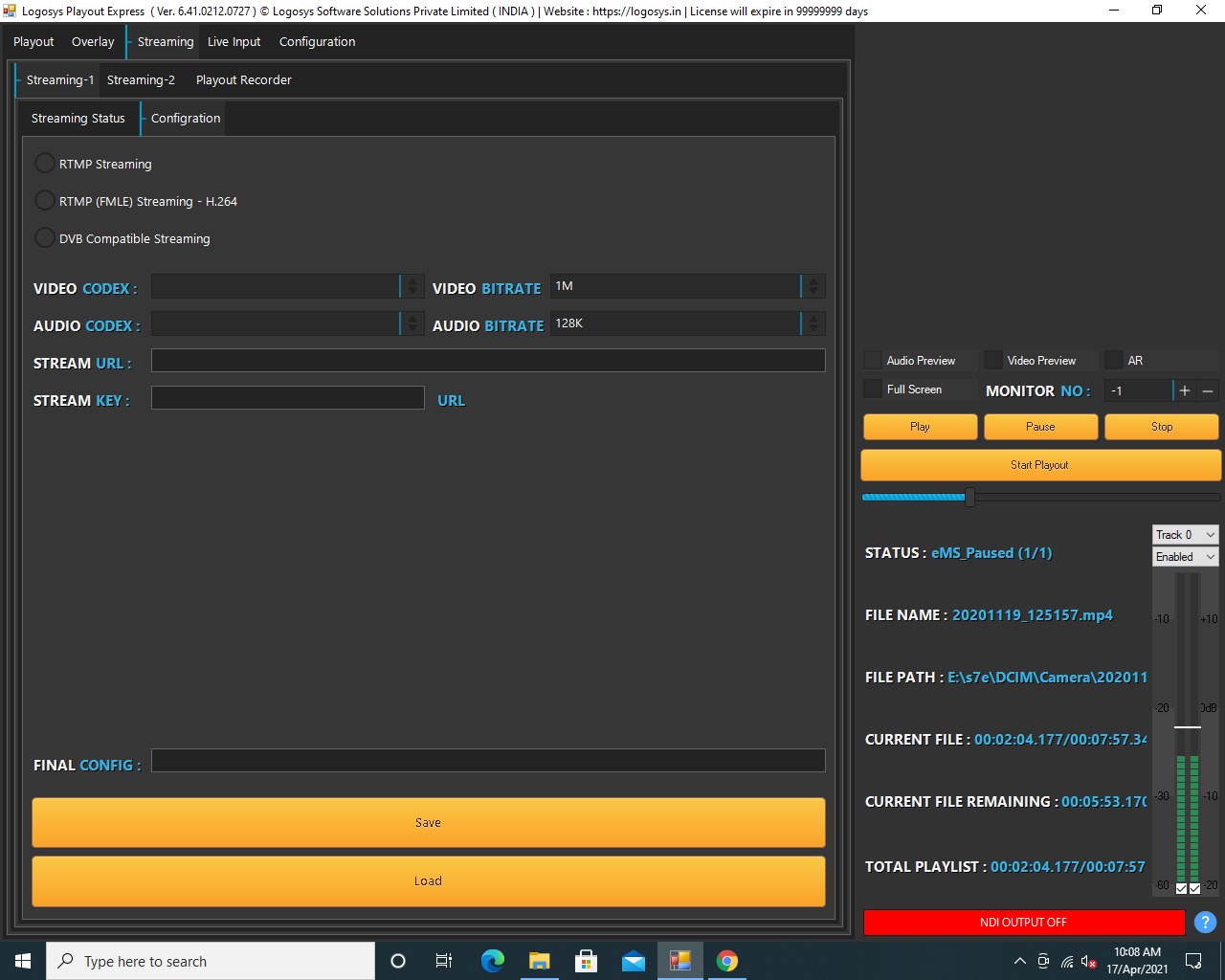Viewport: 1225px width, 980px height.
Task: Click the Stream URL input field
Action: (488, 360)
